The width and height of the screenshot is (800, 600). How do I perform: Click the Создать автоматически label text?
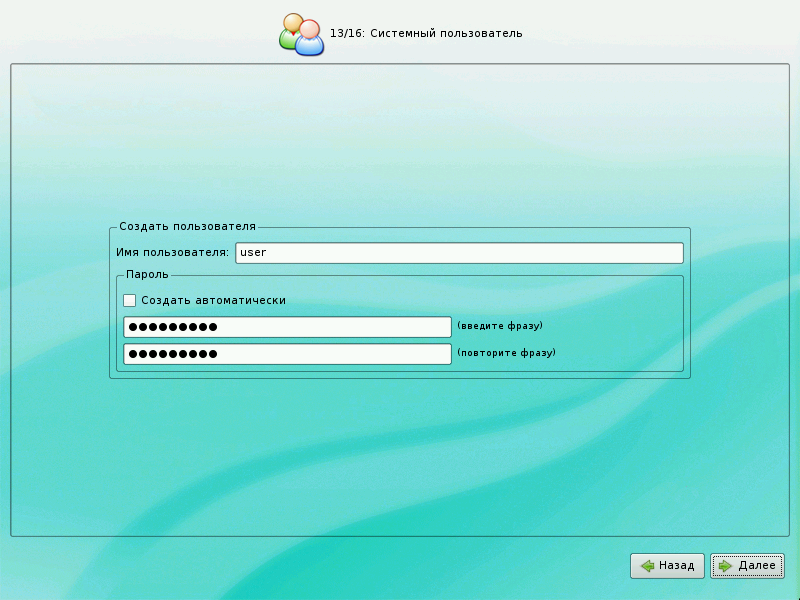point(213,300)
